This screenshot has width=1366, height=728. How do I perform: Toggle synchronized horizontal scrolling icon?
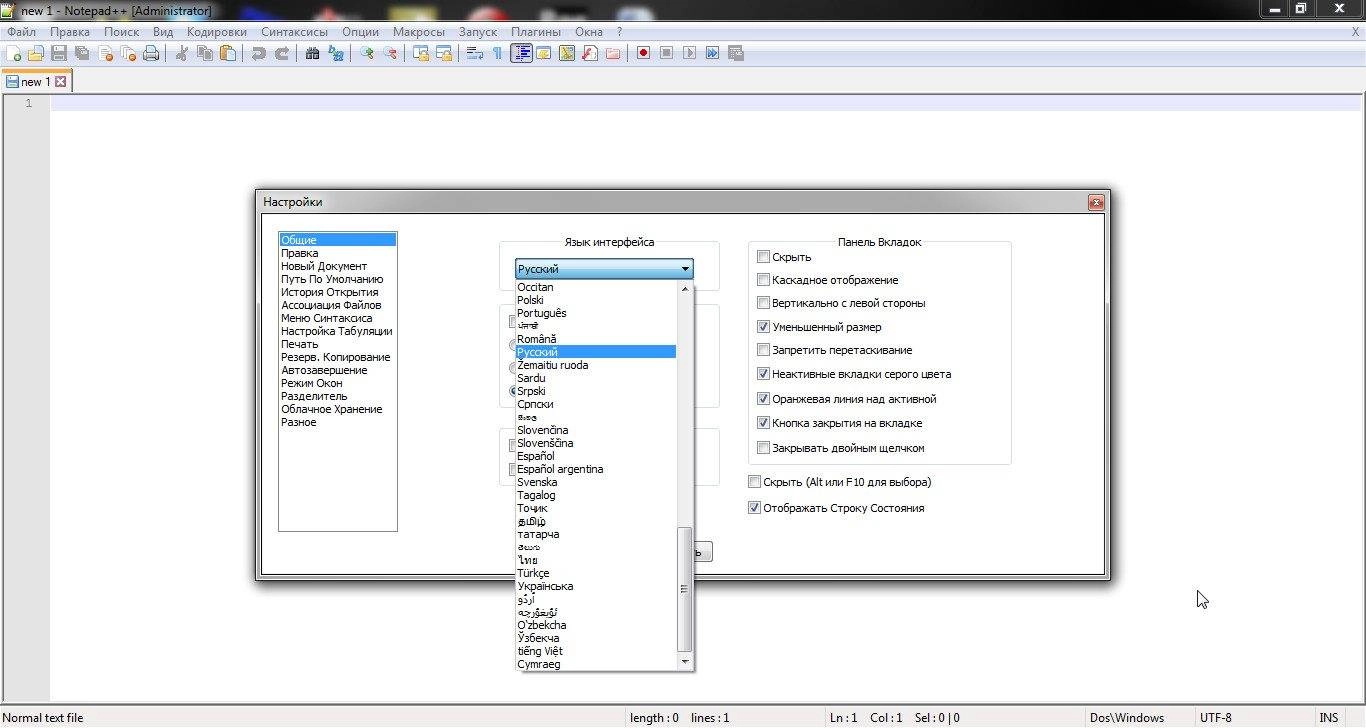coord(444,53)
